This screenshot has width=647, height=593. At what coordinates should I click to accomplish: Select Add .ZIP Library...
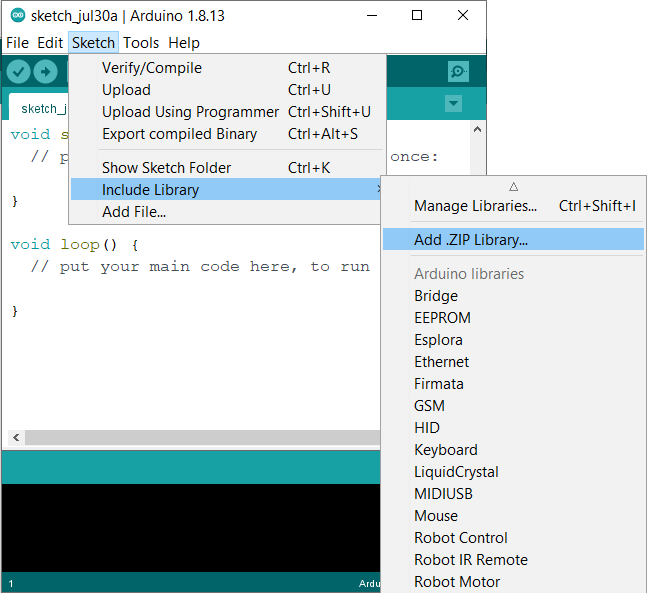[x=513, y=239]
